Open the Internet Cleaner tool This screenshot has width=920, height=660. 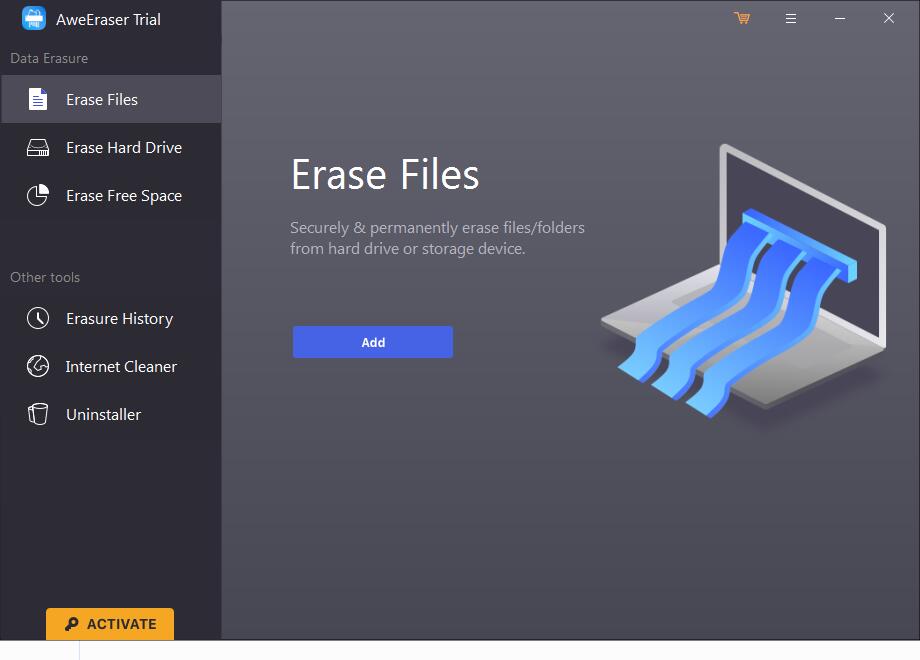click(122, 366)
